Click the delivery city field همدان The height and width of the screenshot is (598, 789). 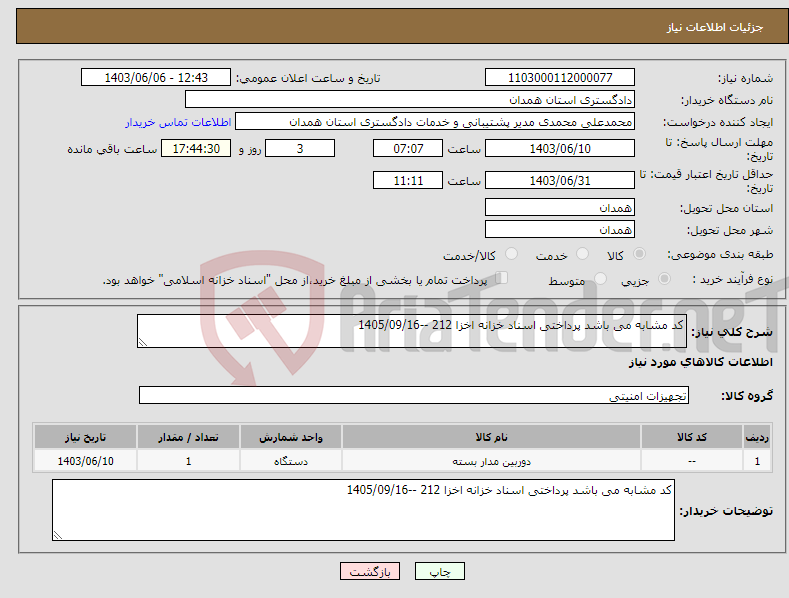click(560, 230)
